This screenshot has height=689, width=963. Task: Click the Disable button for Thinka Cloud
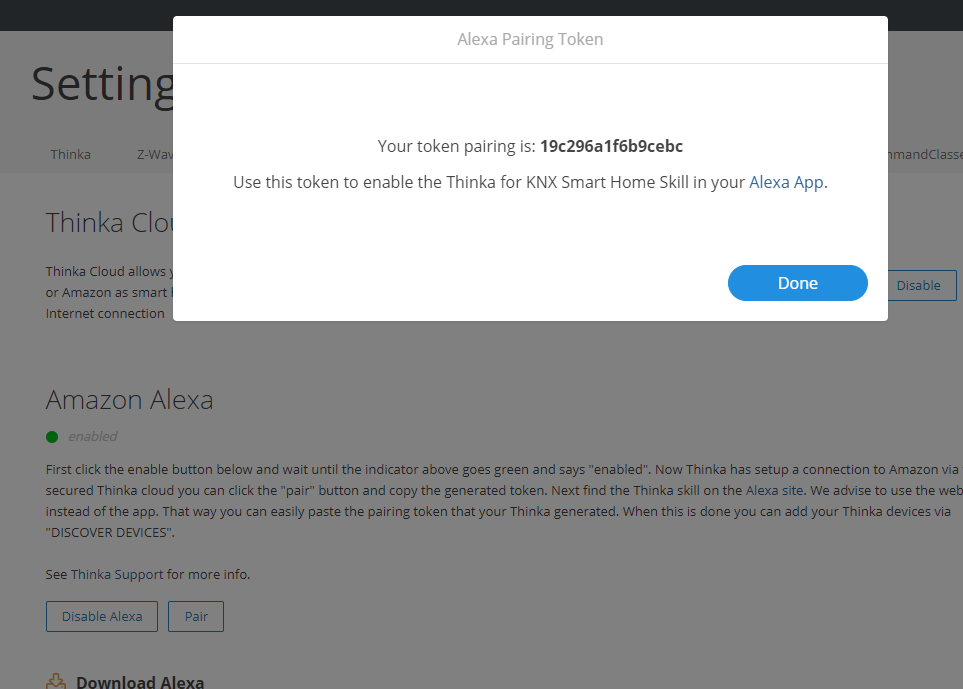point(922,286)
